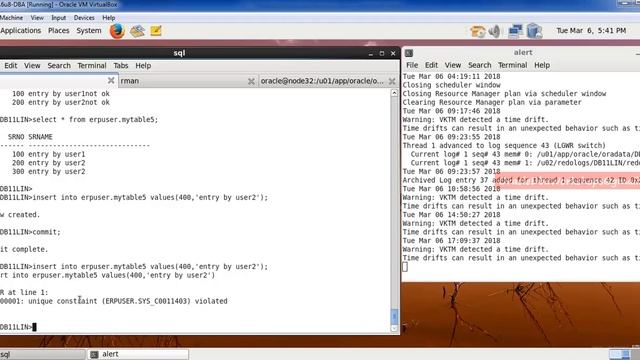Click the 'SRNO SRNAME' column header line
This screenshot has width=640, height=360.
pos(30,137)
